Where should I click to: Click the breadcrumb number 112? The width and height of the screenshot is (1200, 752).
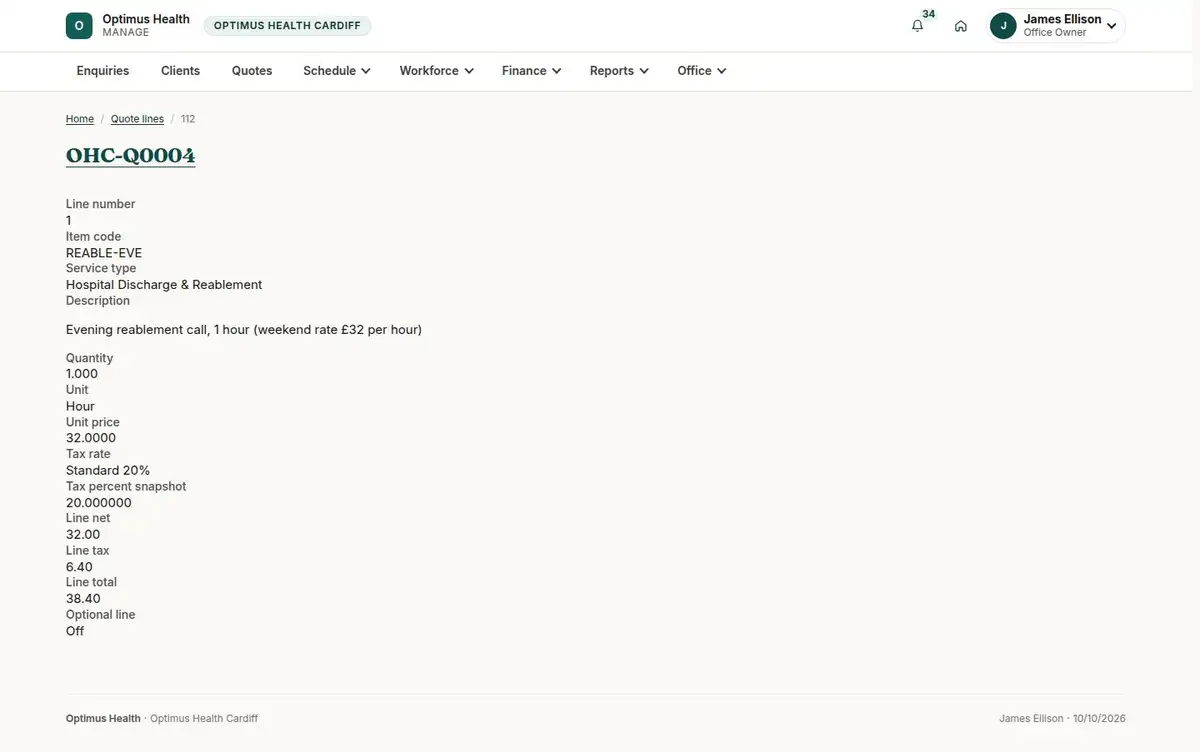point(188,119)
